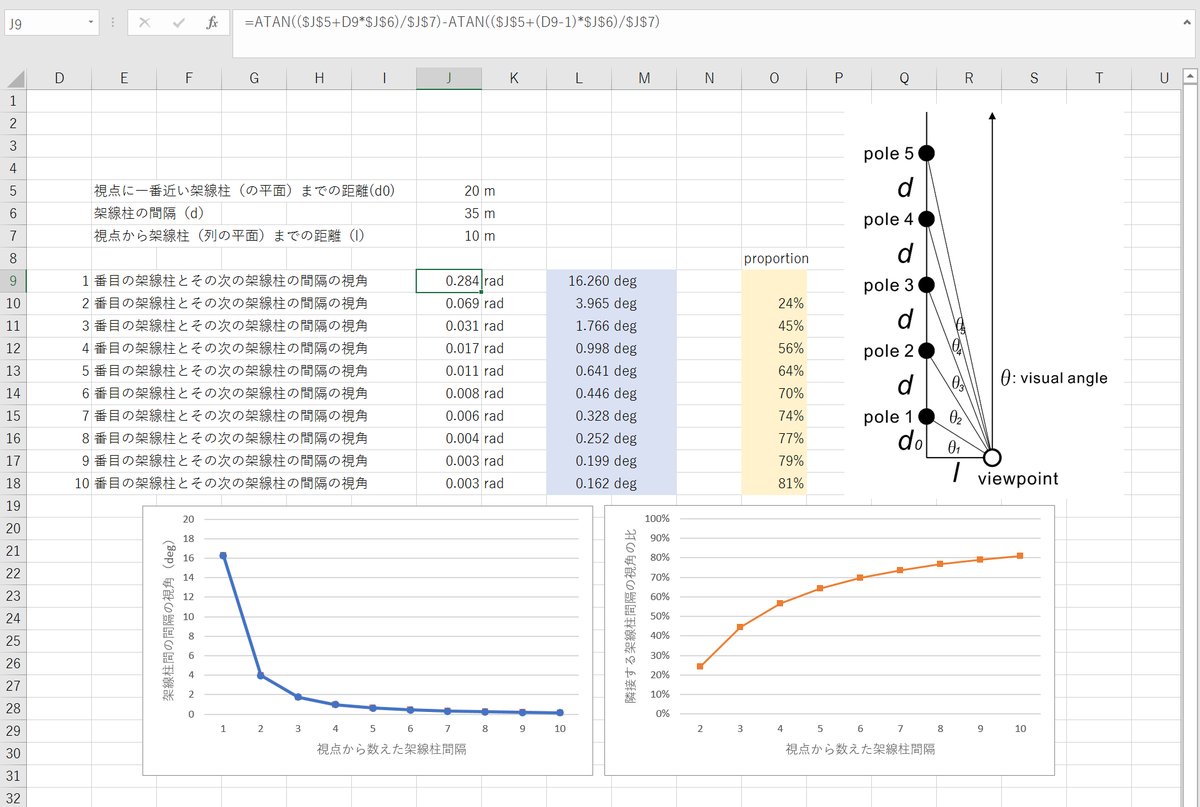The height and width of the screenshot is (807, 1200).
Task: Click y-axis title of the proportion chart
Action: click(631, 615)
